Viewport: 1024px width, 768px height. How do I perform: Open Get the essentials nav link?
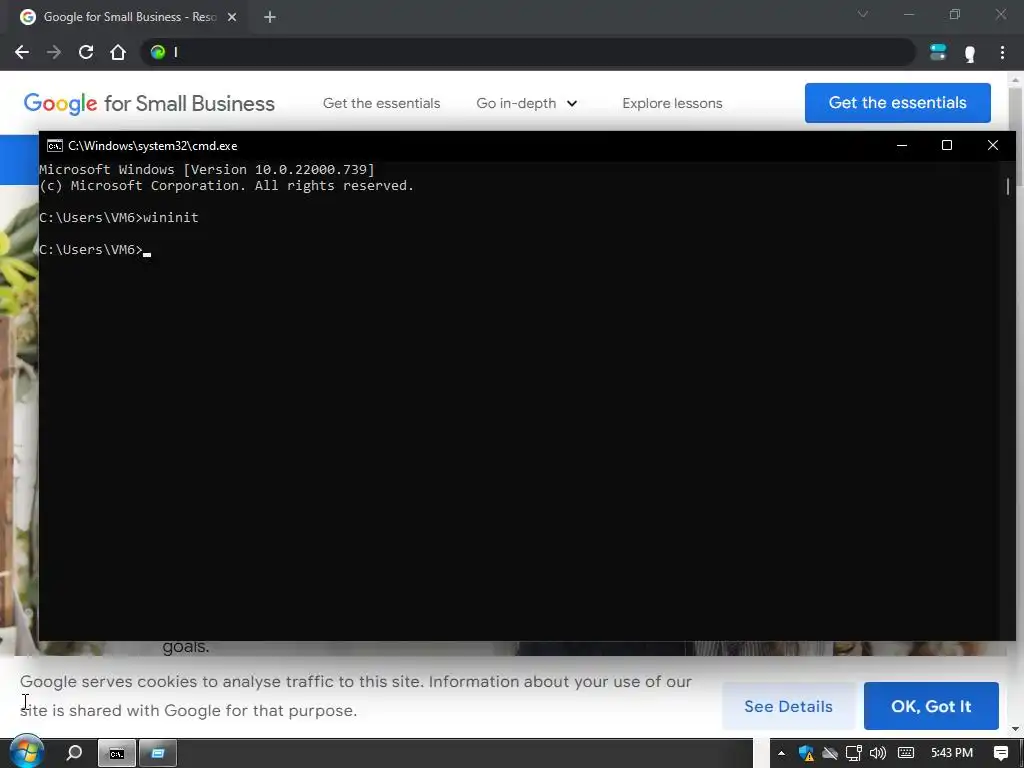click(x=381, y=103)
